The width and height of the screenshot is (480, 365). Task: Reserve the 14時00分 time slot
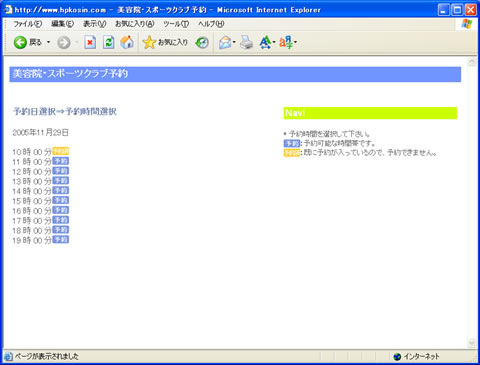tap(61, 190)
